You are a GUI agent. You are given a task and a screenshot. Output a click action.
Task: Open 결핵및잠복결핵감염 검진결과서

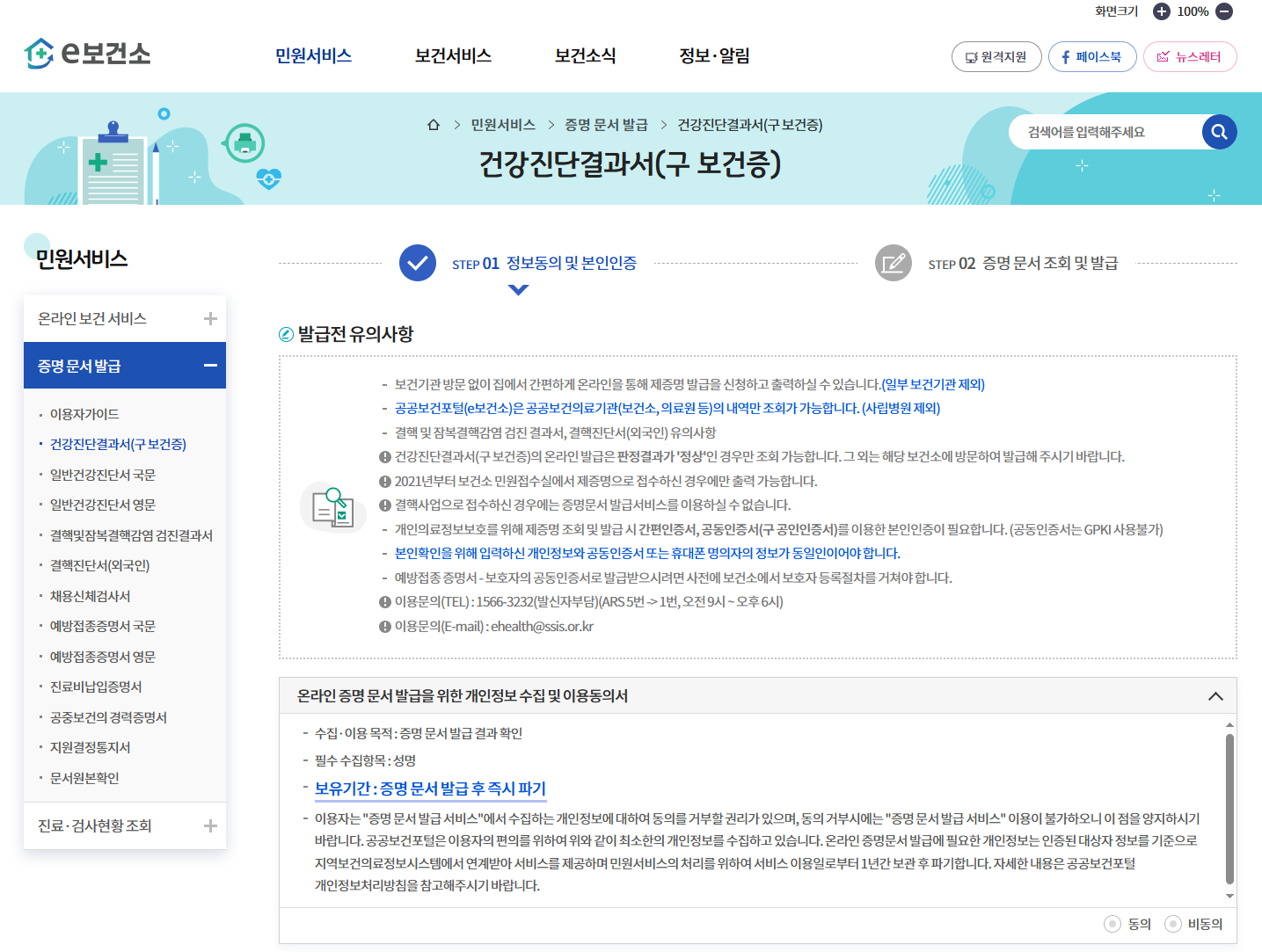click(x=131, y=535)
